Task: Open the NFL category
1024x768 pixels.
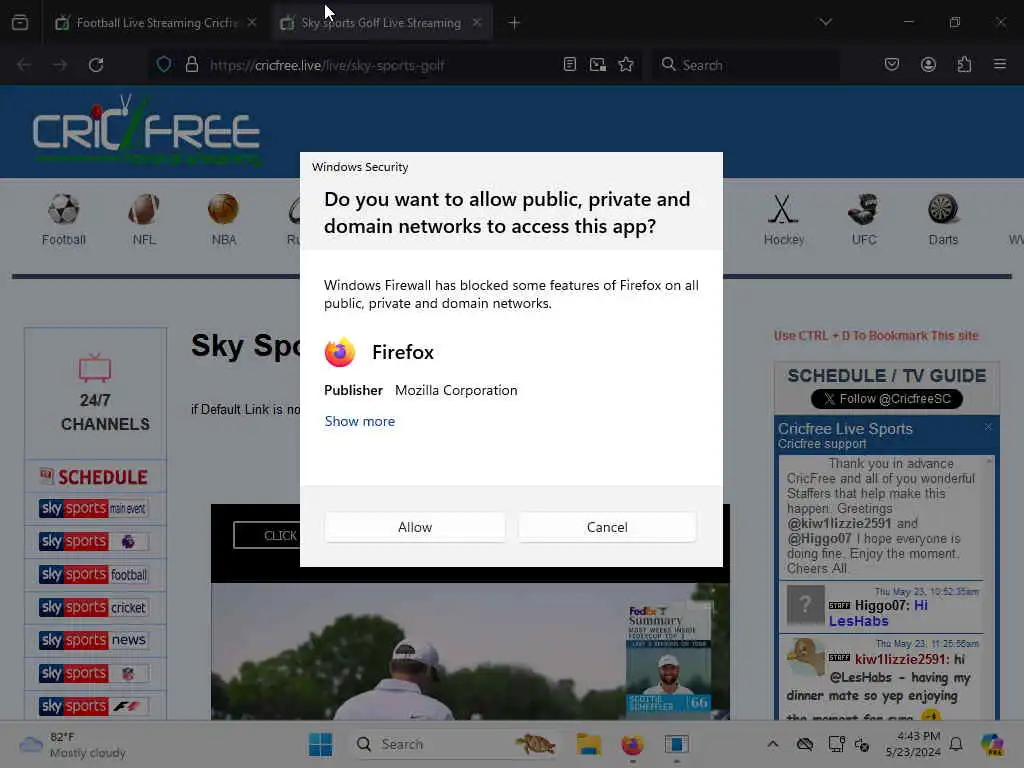Action: pos(144,220)
